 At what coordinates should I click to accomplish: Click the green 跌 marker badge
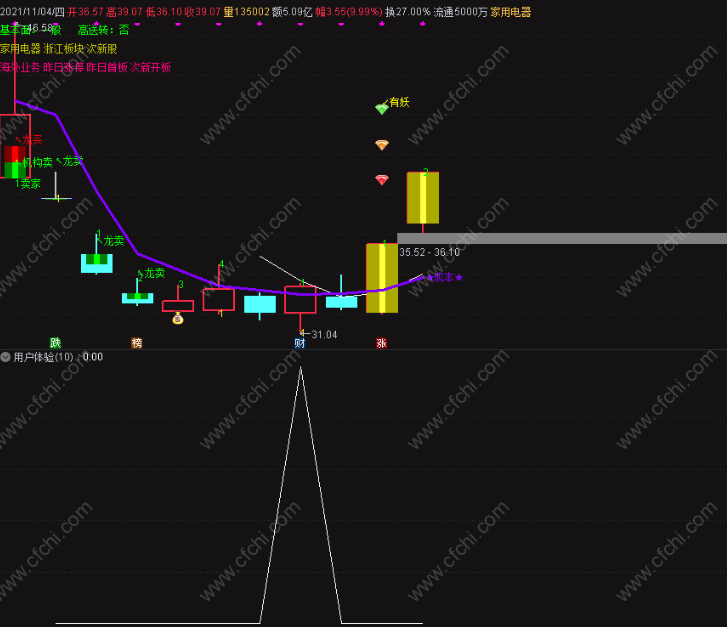56,343
